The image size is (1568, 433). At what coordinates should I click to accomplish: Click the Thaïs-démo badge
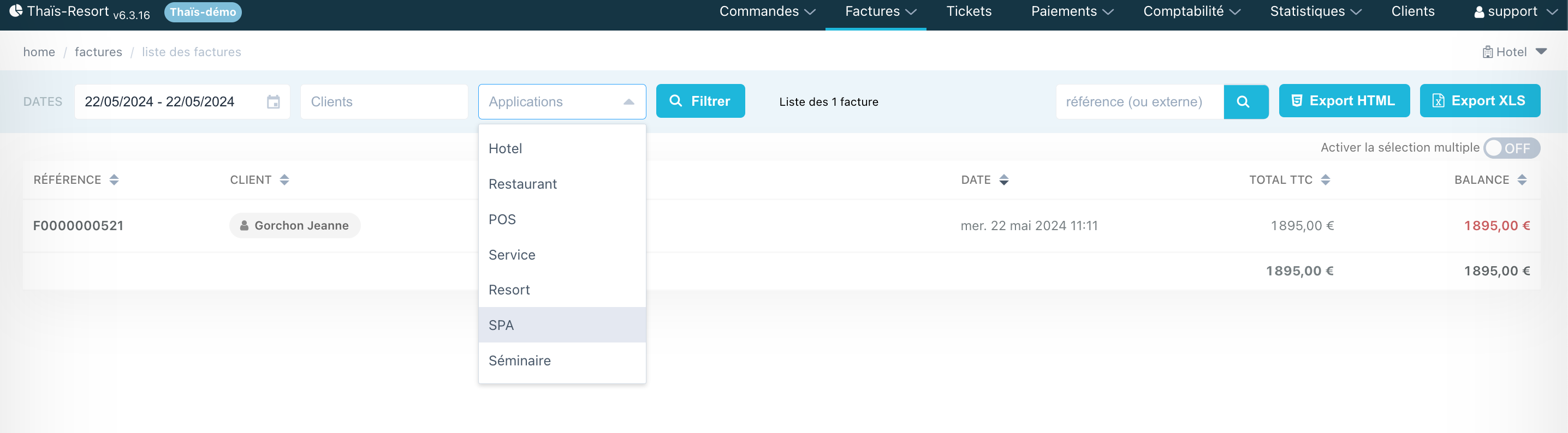(203, 12)
